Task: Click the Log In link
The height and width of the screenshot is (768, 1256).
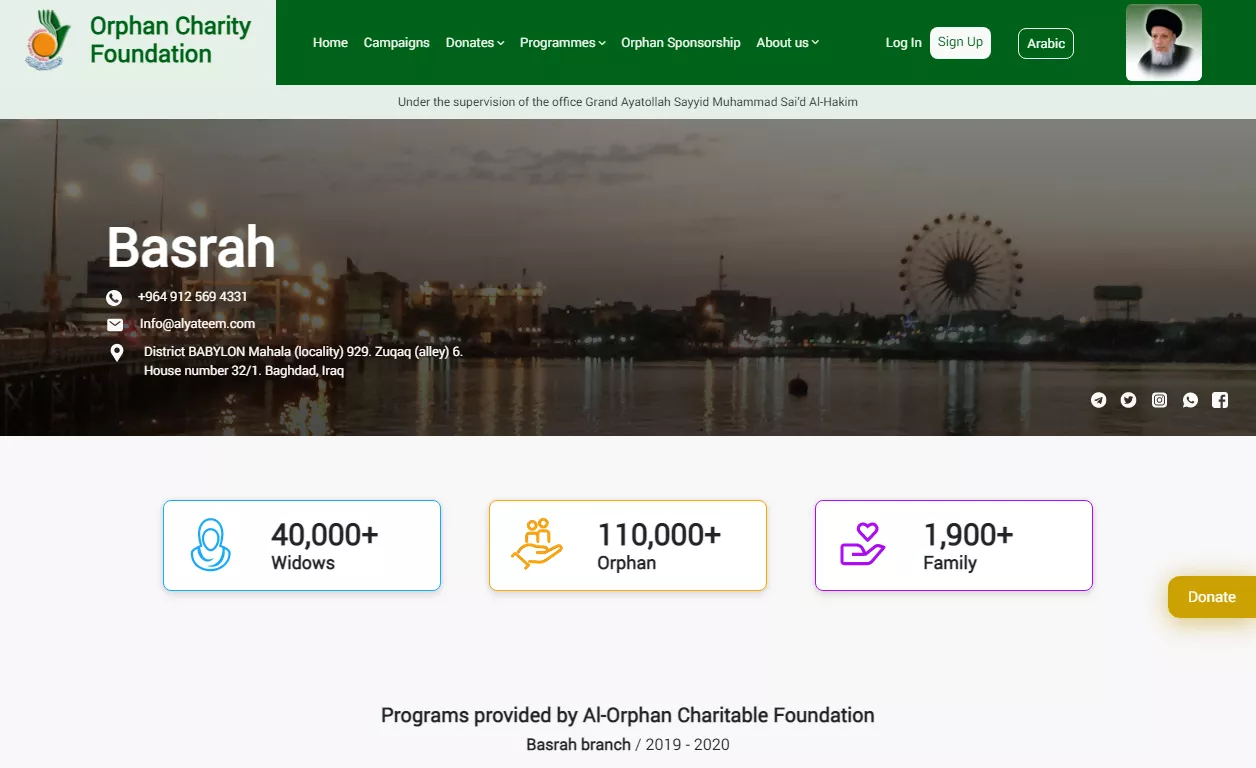Action: [x=904, y=43]
